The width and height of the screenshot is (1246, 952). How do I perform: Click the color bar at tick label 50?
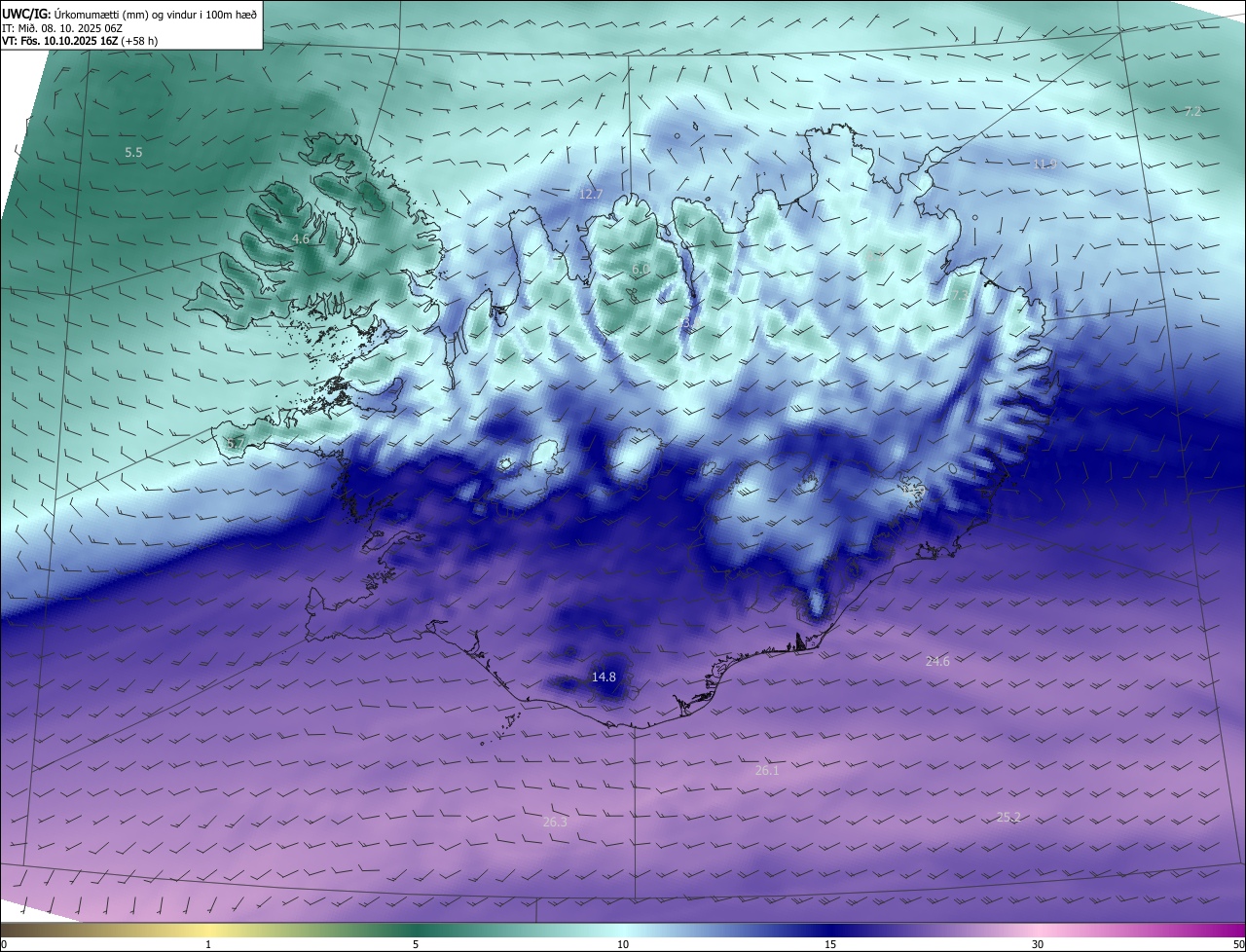[x=1239, y=944]
